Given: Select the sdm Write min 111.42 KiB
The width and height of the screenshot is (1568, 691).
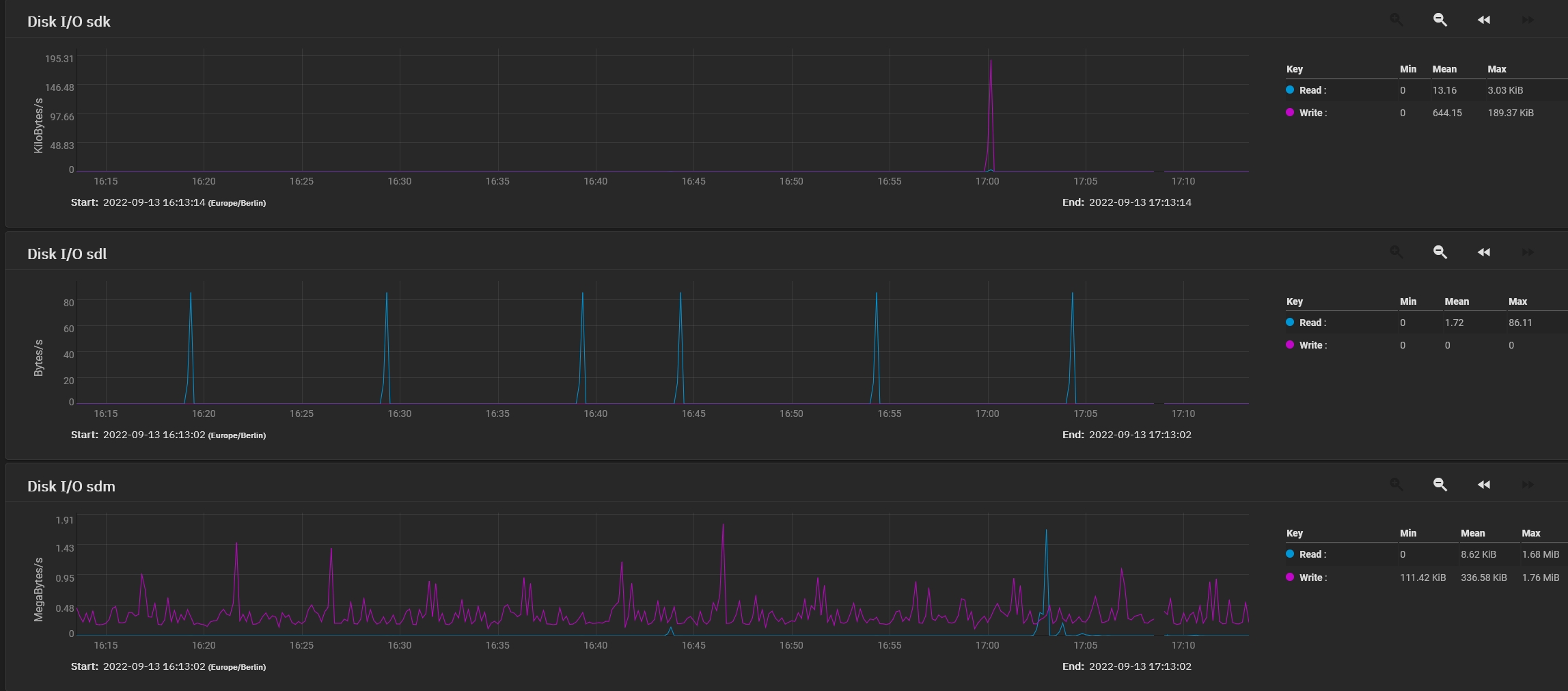Looking at the screenshot, I should click(1423, 578).
